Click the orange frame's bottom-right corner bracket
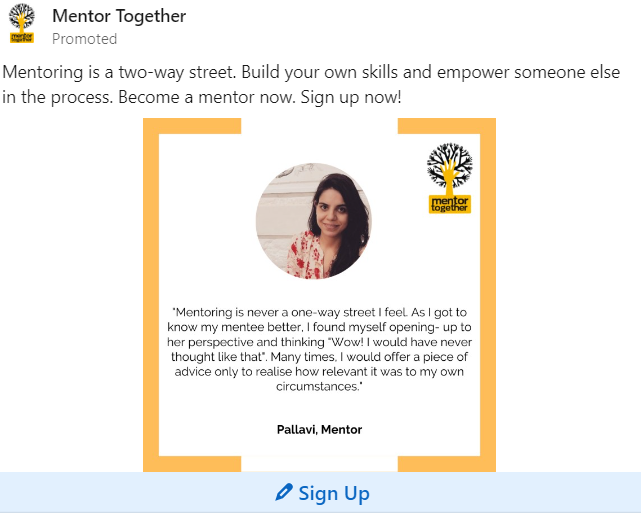 coord(446,464)
